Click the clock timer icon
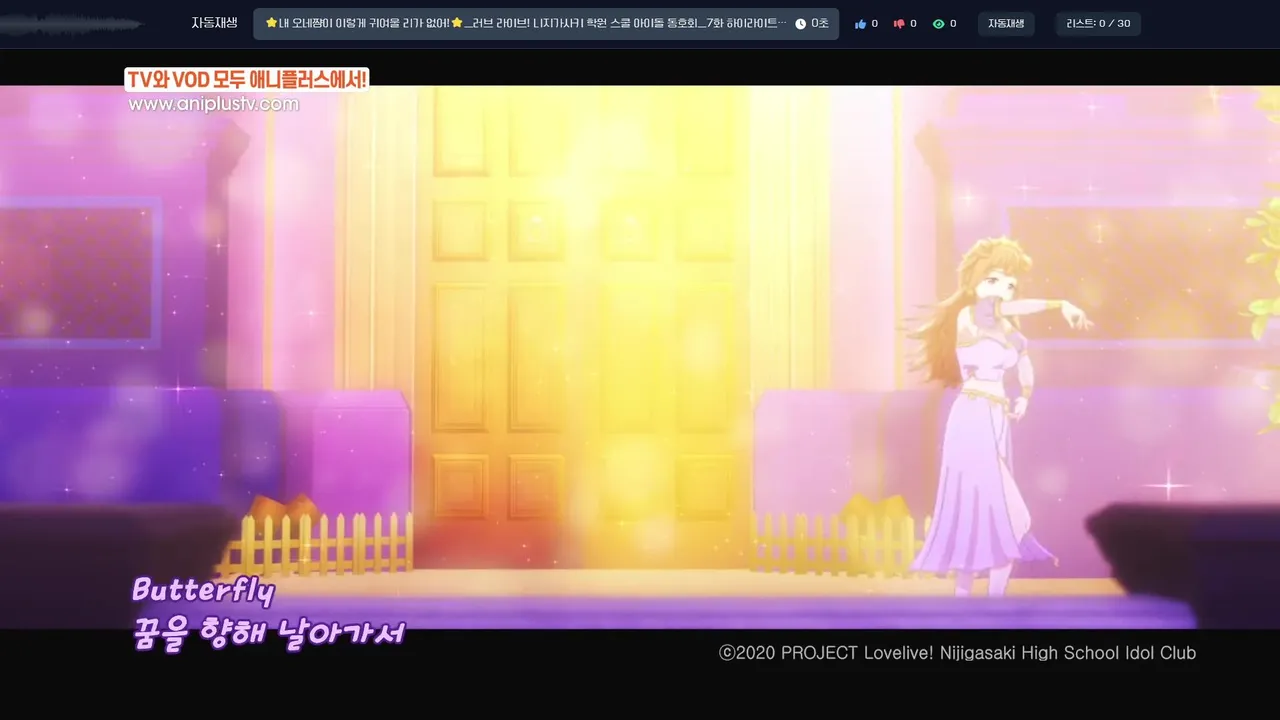The width and height of the screenshot is (1280, 720). (800, 24)
